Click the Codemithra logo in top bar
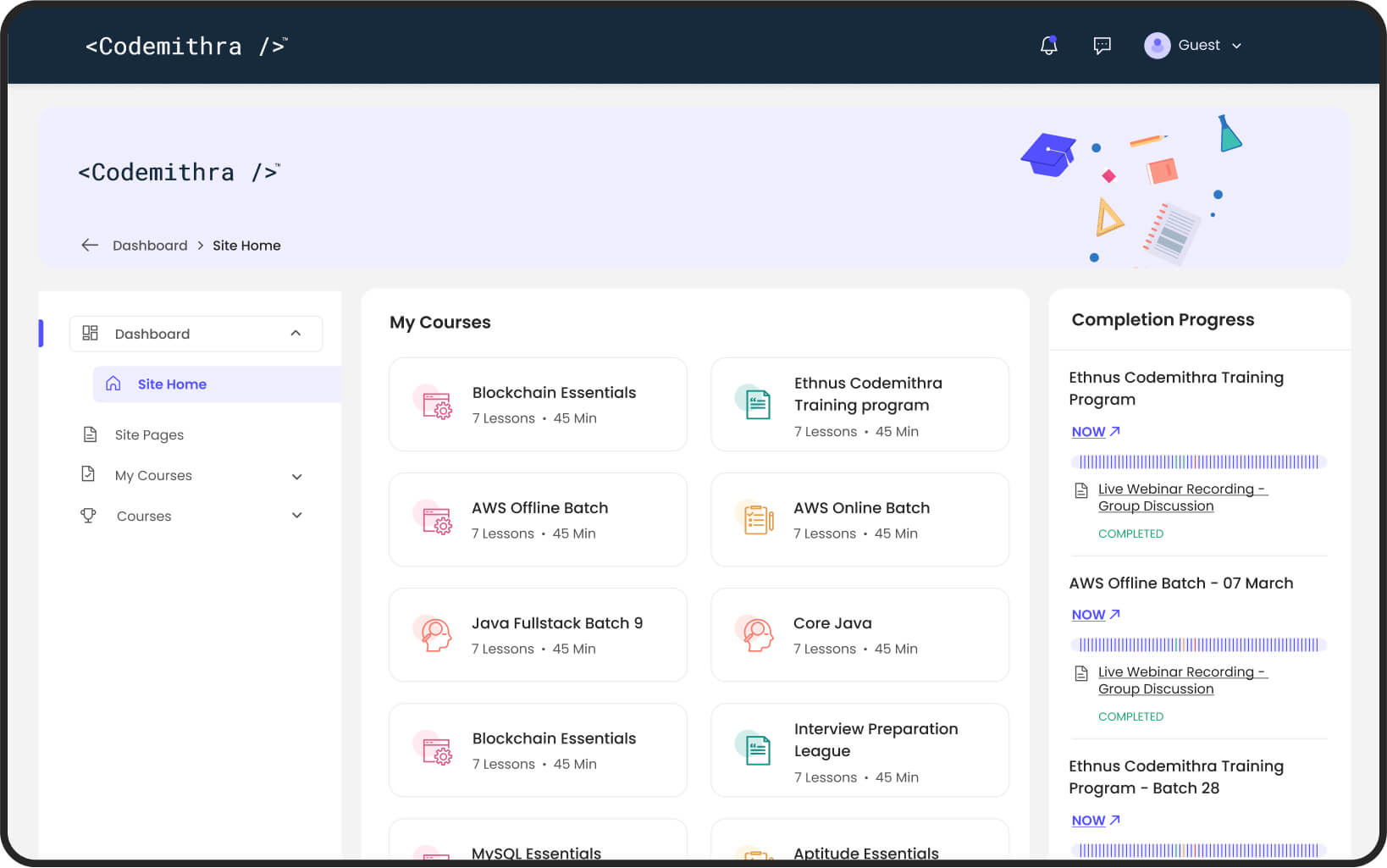This screenshot has width=1387, height=868. coord(186,46)
